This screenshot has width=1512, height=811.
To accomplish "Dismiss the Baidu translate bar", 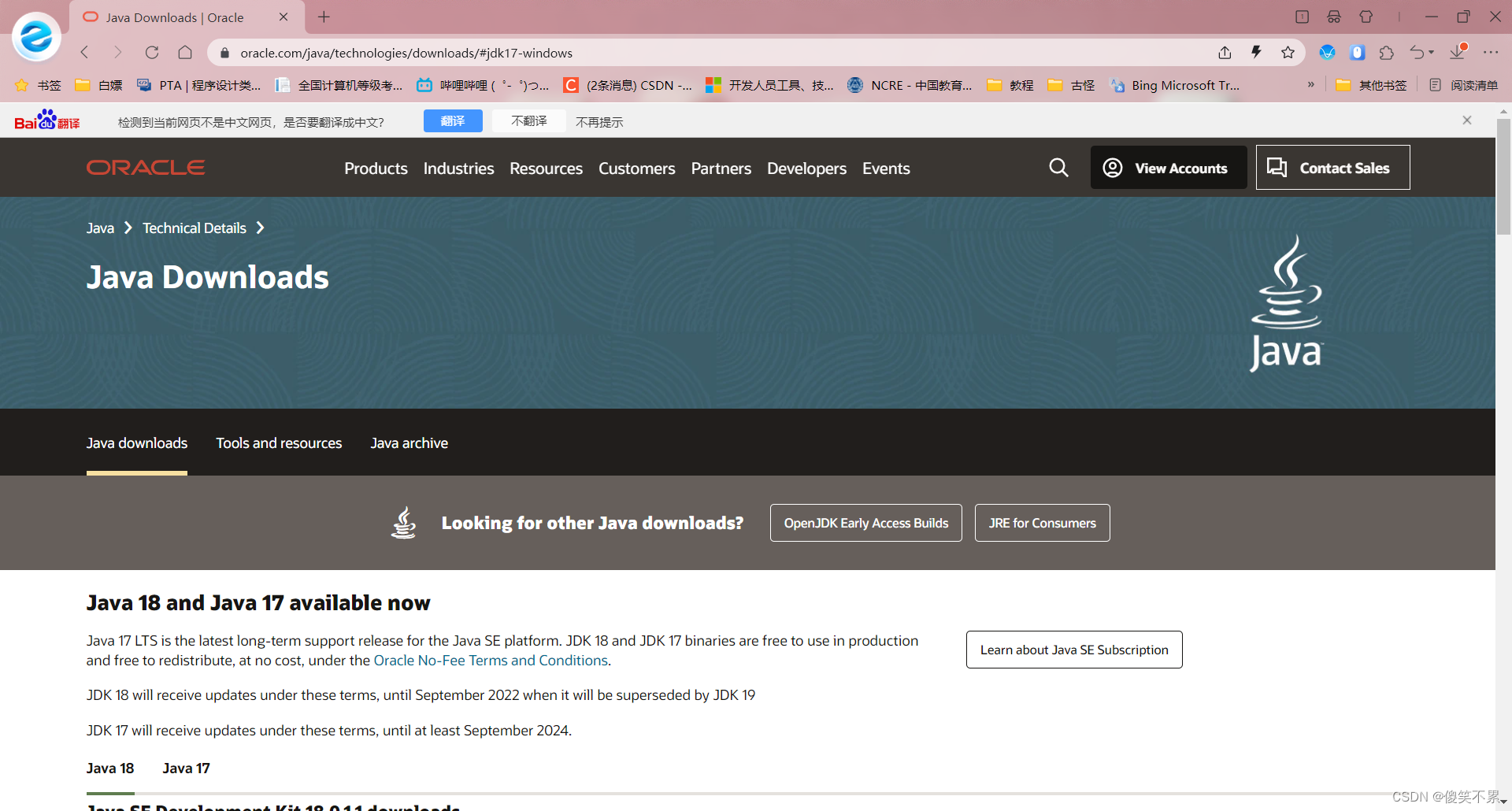I will click(1467, 120).
